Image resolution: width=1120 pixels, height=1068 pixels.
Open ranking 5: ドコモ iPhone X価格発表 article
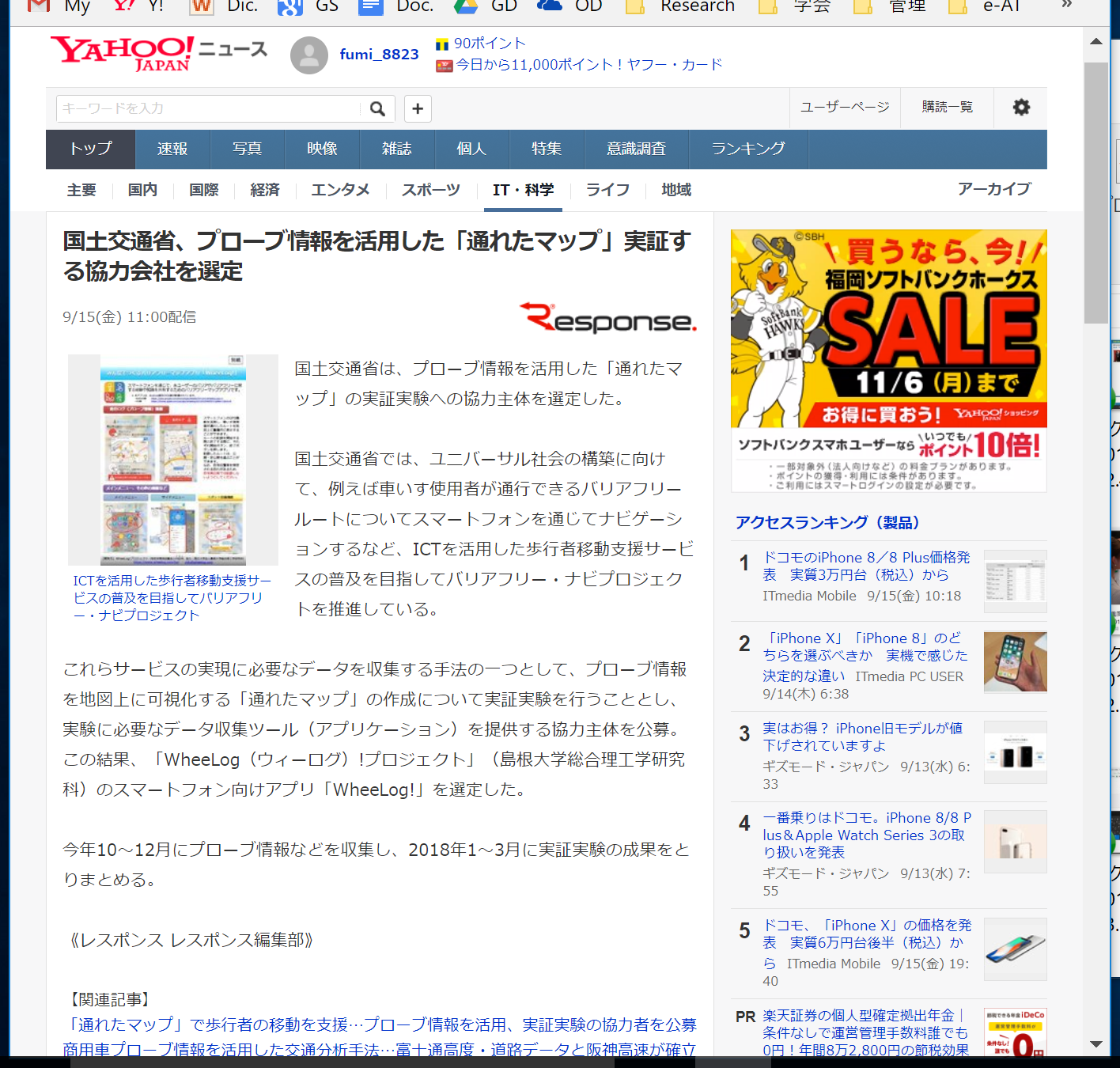coord(866,943)
